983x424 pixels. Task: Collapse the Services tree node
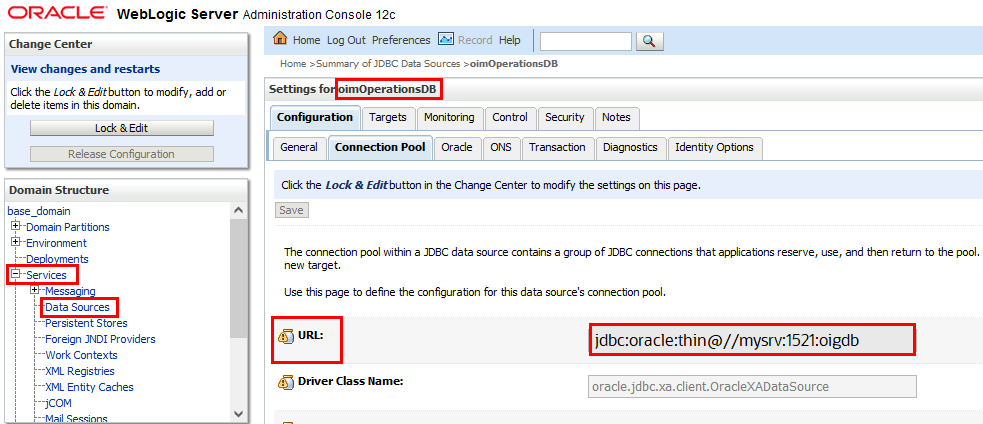click(16, 274)
